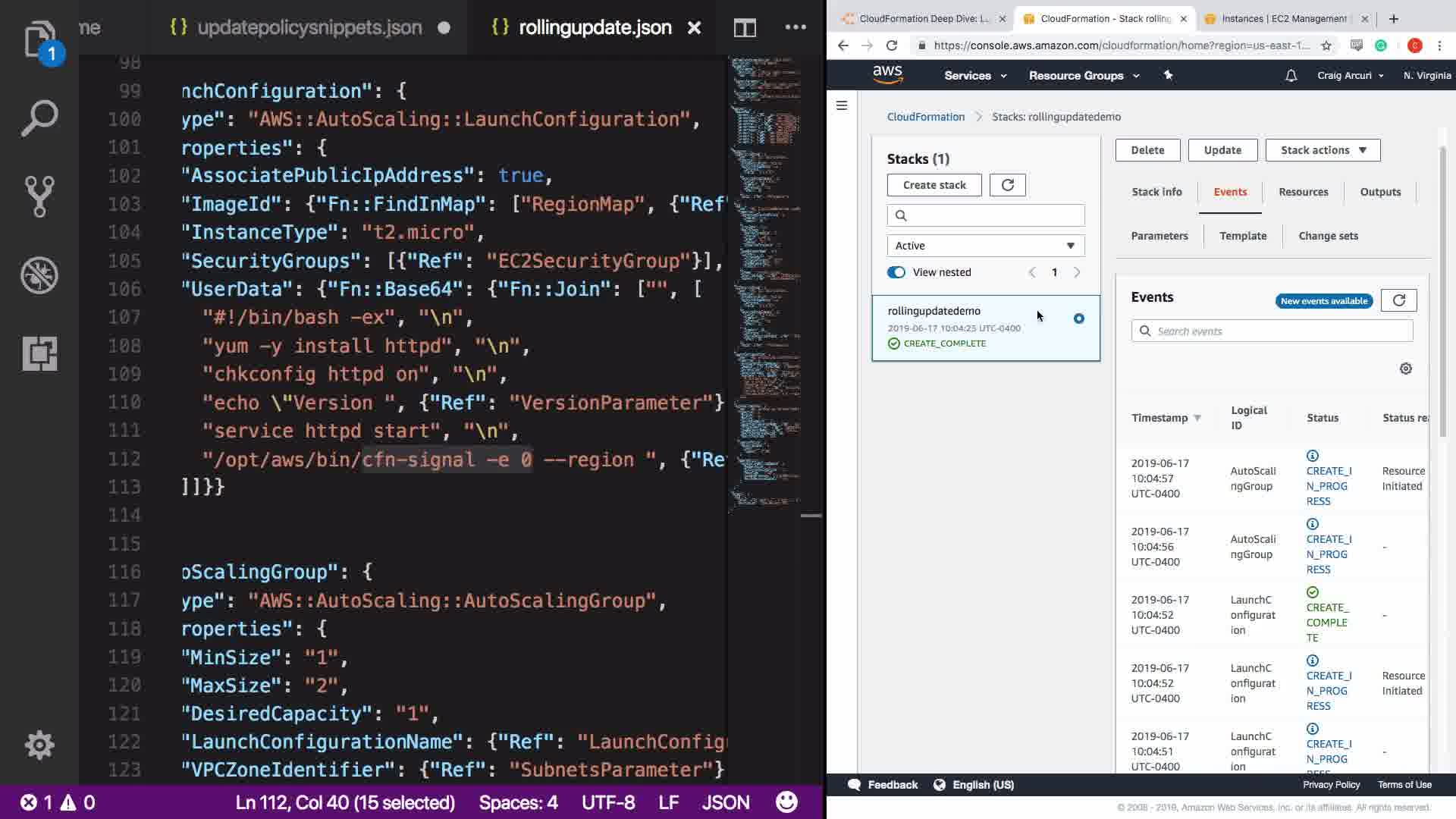
Task: Open the Extensions view icon
Action: coord(39,353)
